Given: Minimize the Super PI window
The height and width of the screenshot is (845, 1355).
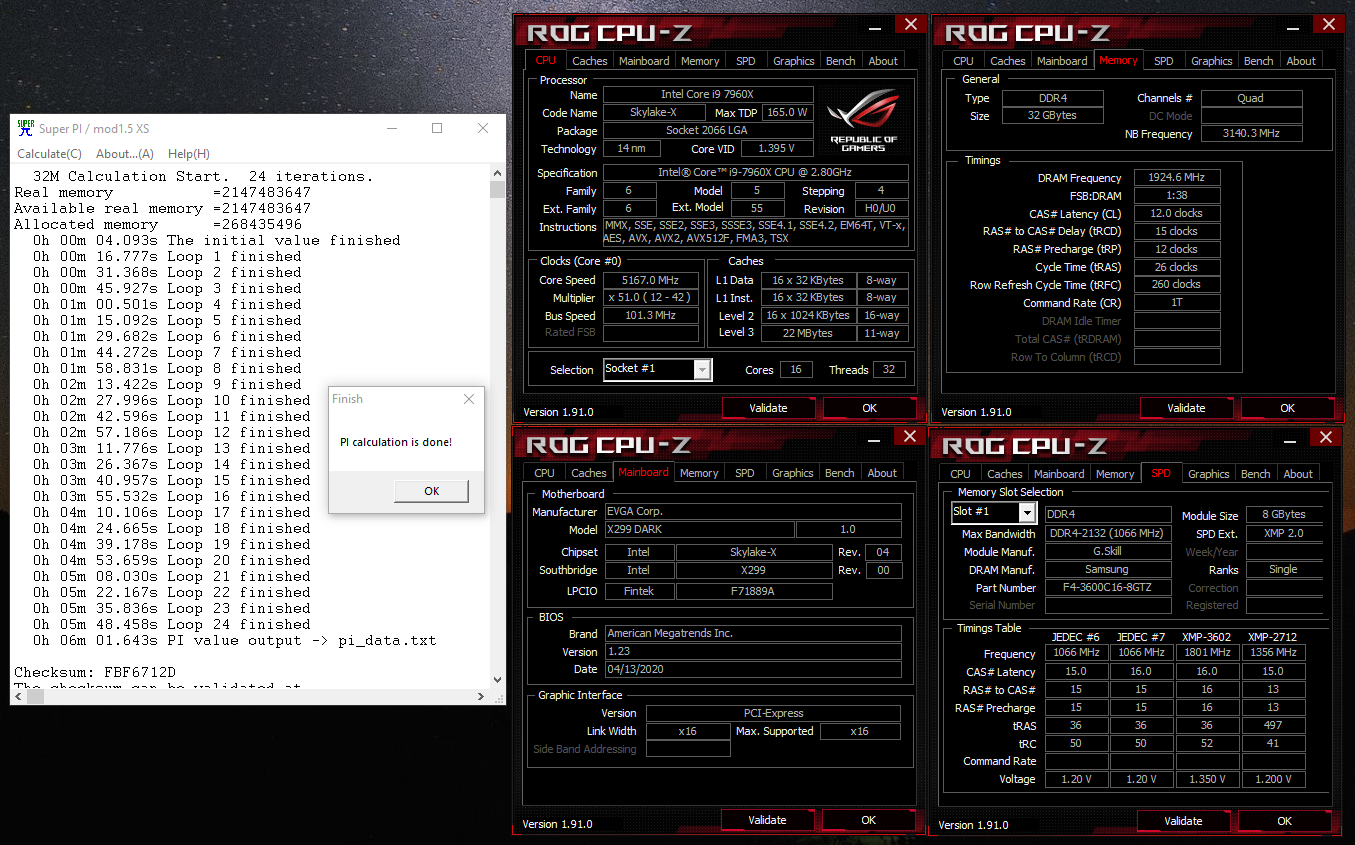Looking at the screenshot, I should pyautogui.click(x=392, y=128).
